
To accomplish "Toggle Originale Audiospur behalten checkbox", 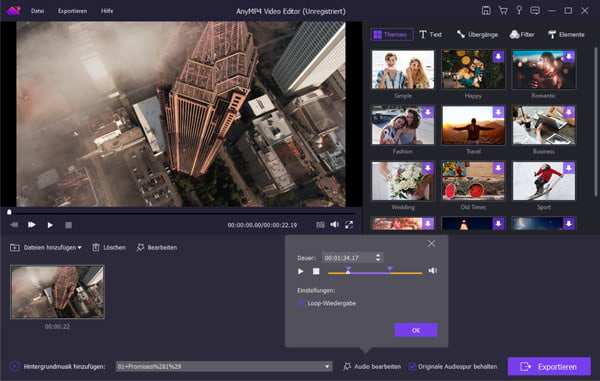I will [x=412, y=366].
